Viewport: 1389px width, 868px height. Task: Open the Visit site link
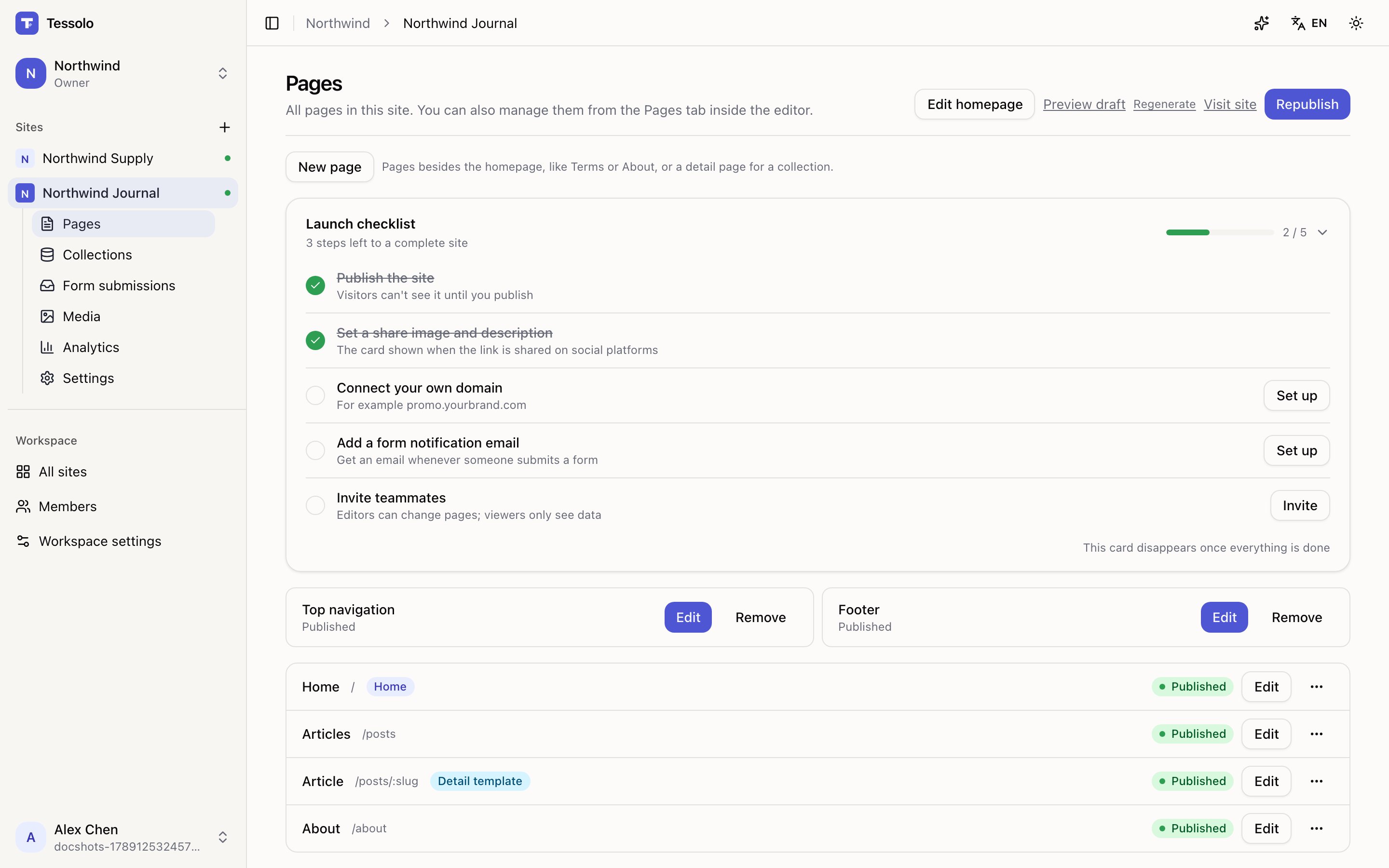[x=1229, y=104]
